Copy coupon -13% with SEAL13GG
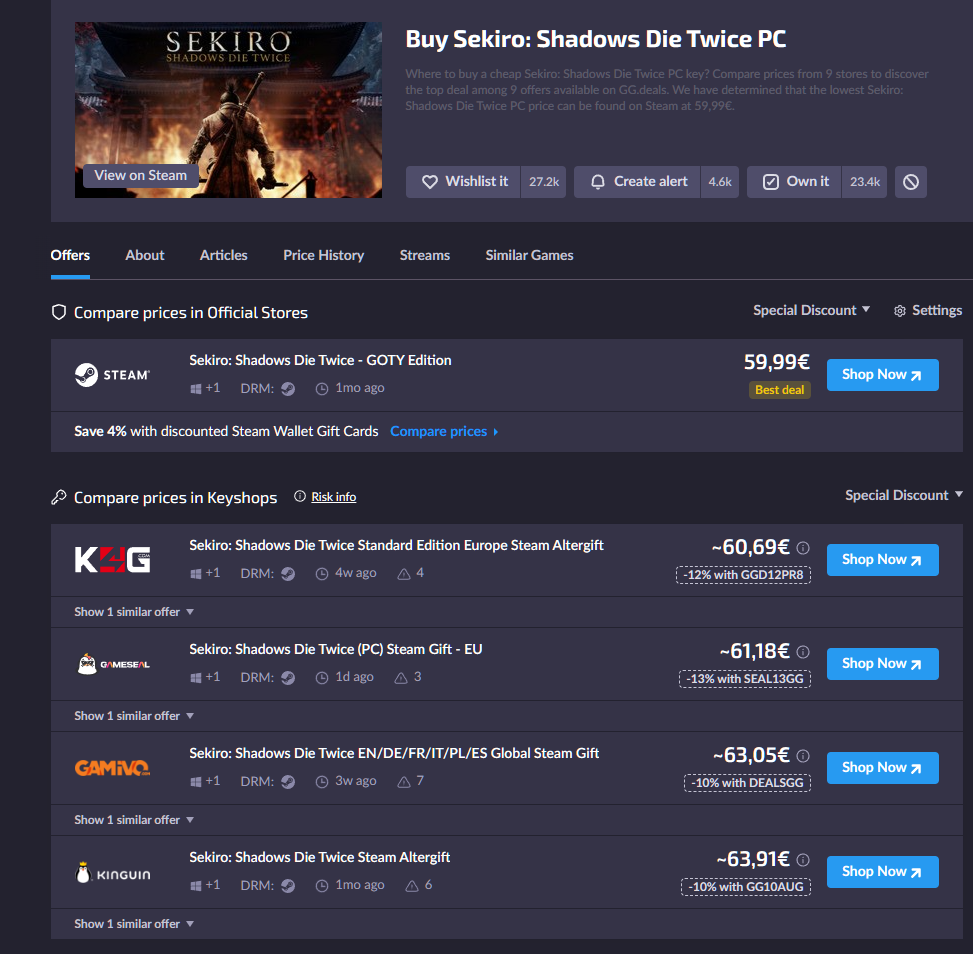The width and height of the screenshot is (973, 954). [x=745, y=679]
